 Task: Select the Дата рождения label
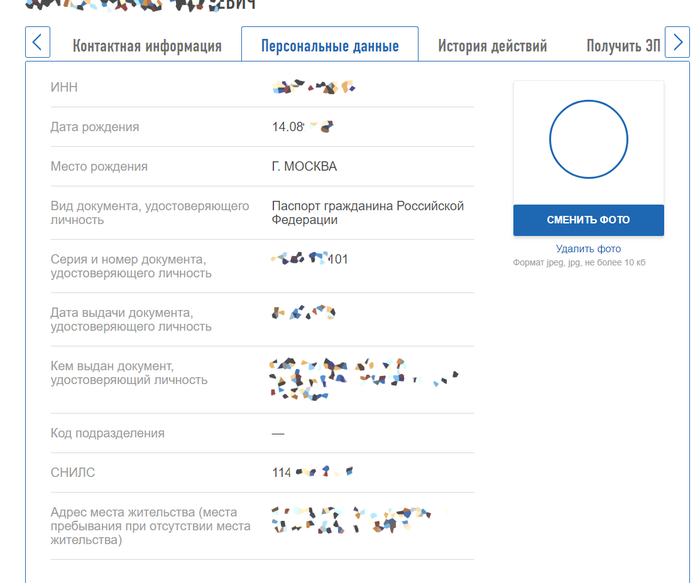95,127
